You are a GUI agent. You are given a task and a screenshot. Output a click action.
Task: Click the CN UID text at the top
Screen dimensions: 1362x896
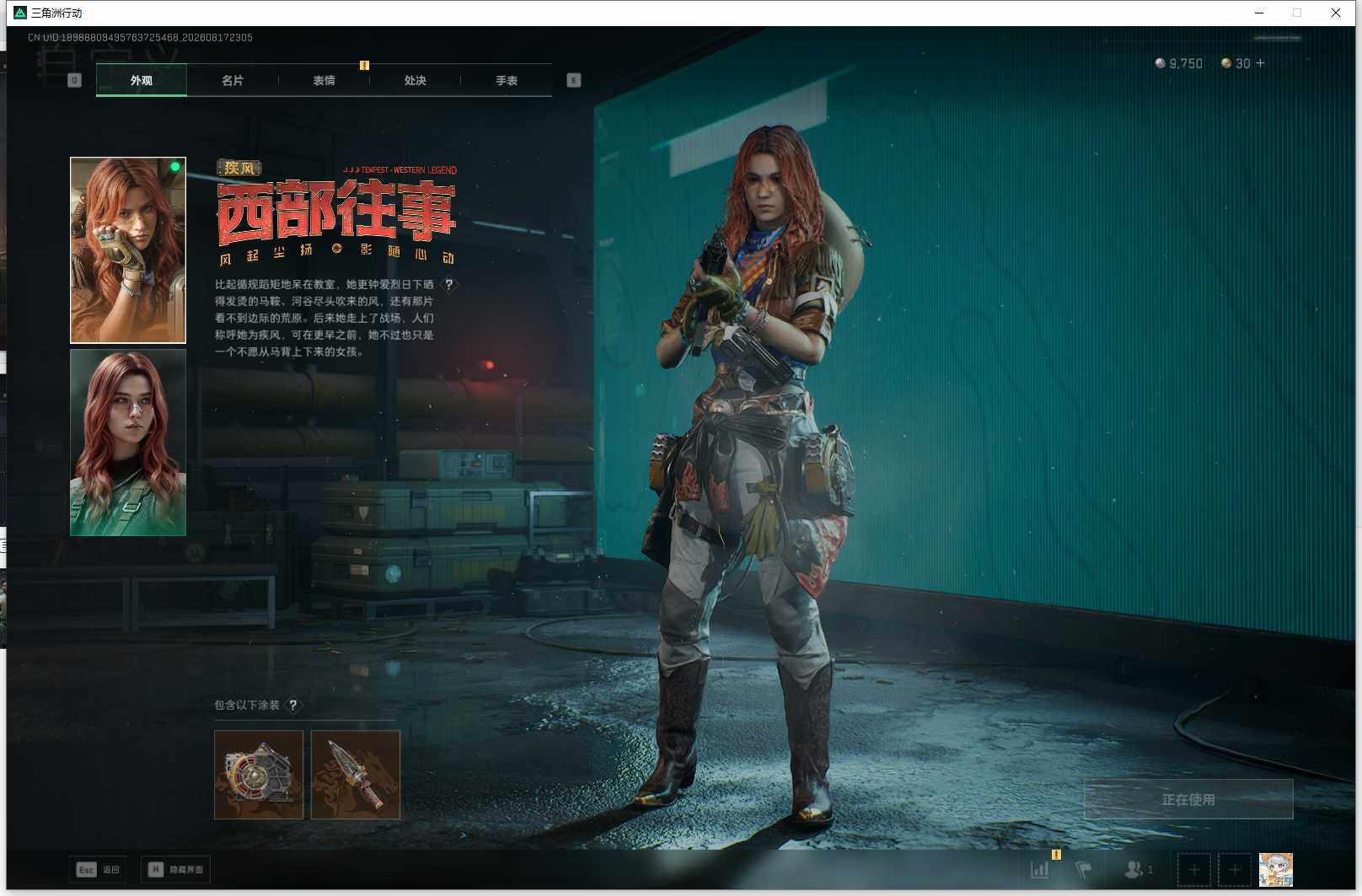pos(140,37)
